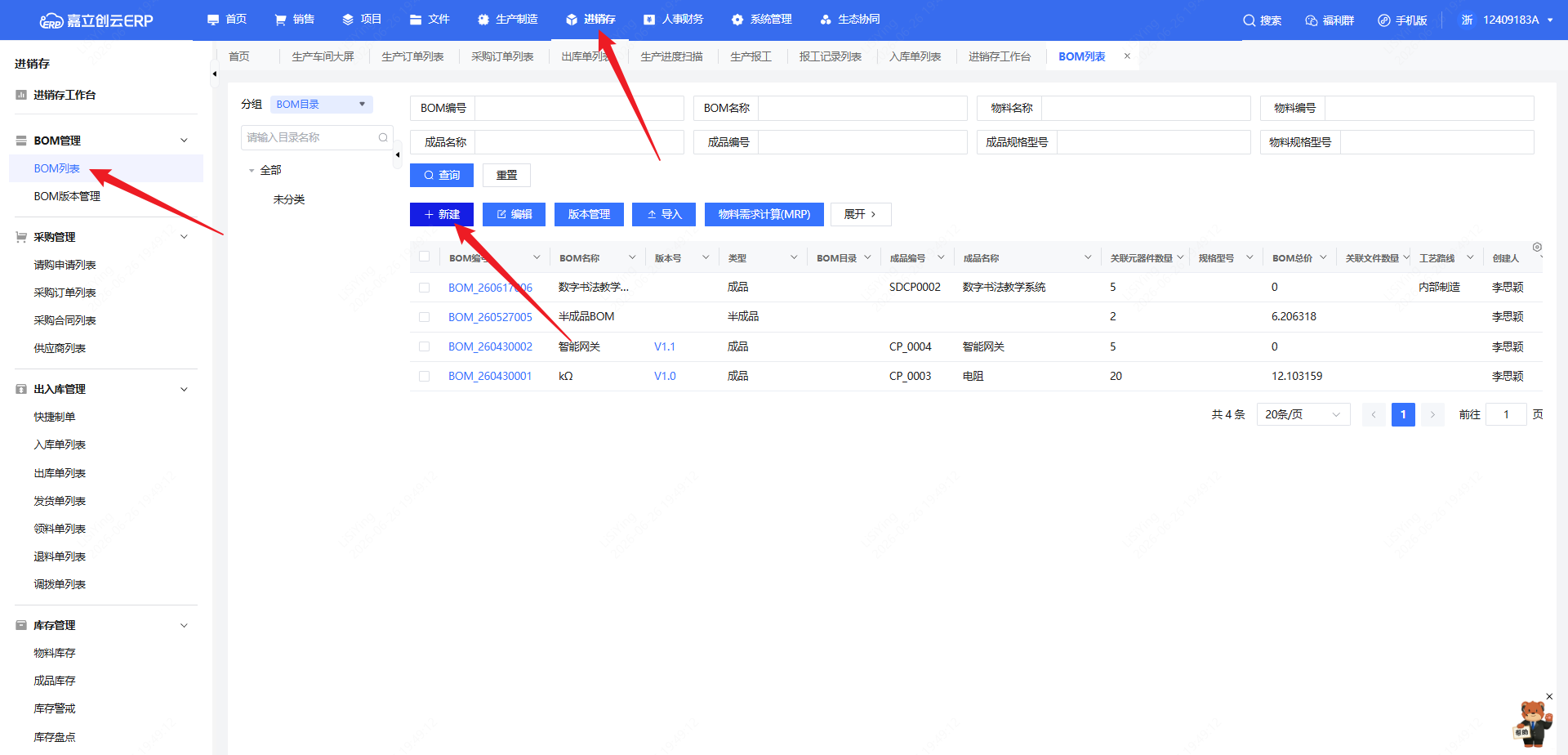Switch to the 生产订单列表 tab

tap(412, 56)
